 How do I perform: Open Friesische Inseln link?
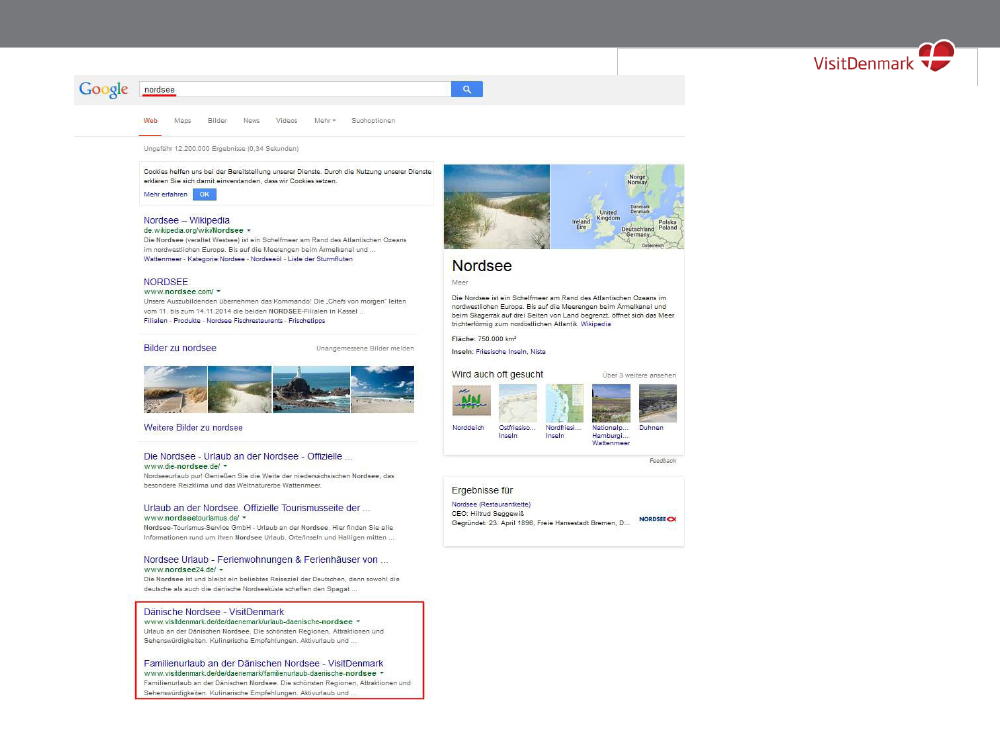tap(501, 351)
